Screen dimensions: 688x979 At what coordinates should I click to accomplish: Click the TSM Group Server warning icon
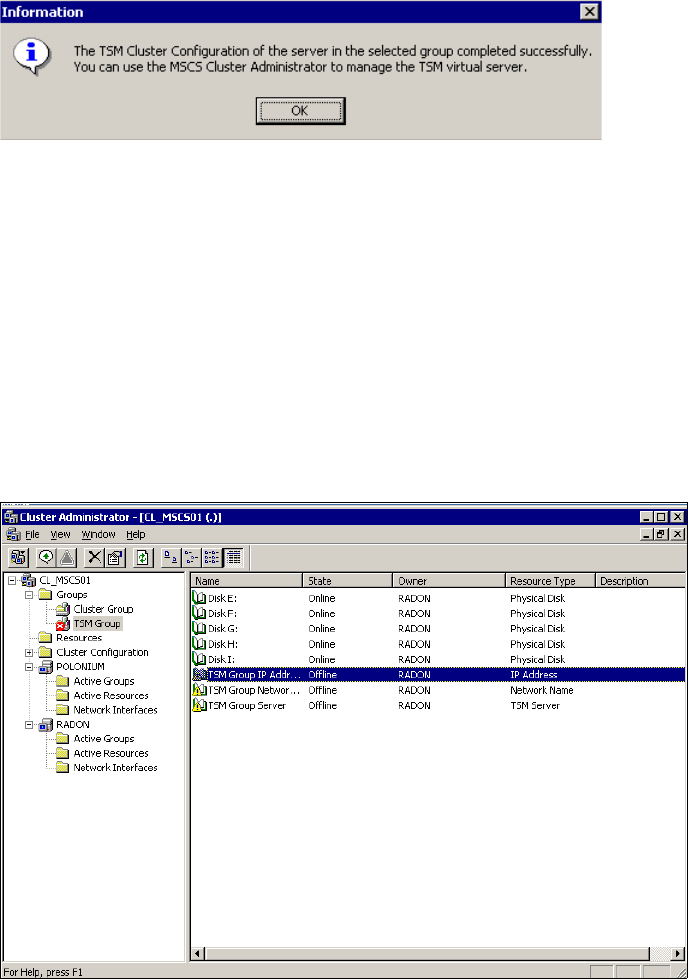click(199, 706)
